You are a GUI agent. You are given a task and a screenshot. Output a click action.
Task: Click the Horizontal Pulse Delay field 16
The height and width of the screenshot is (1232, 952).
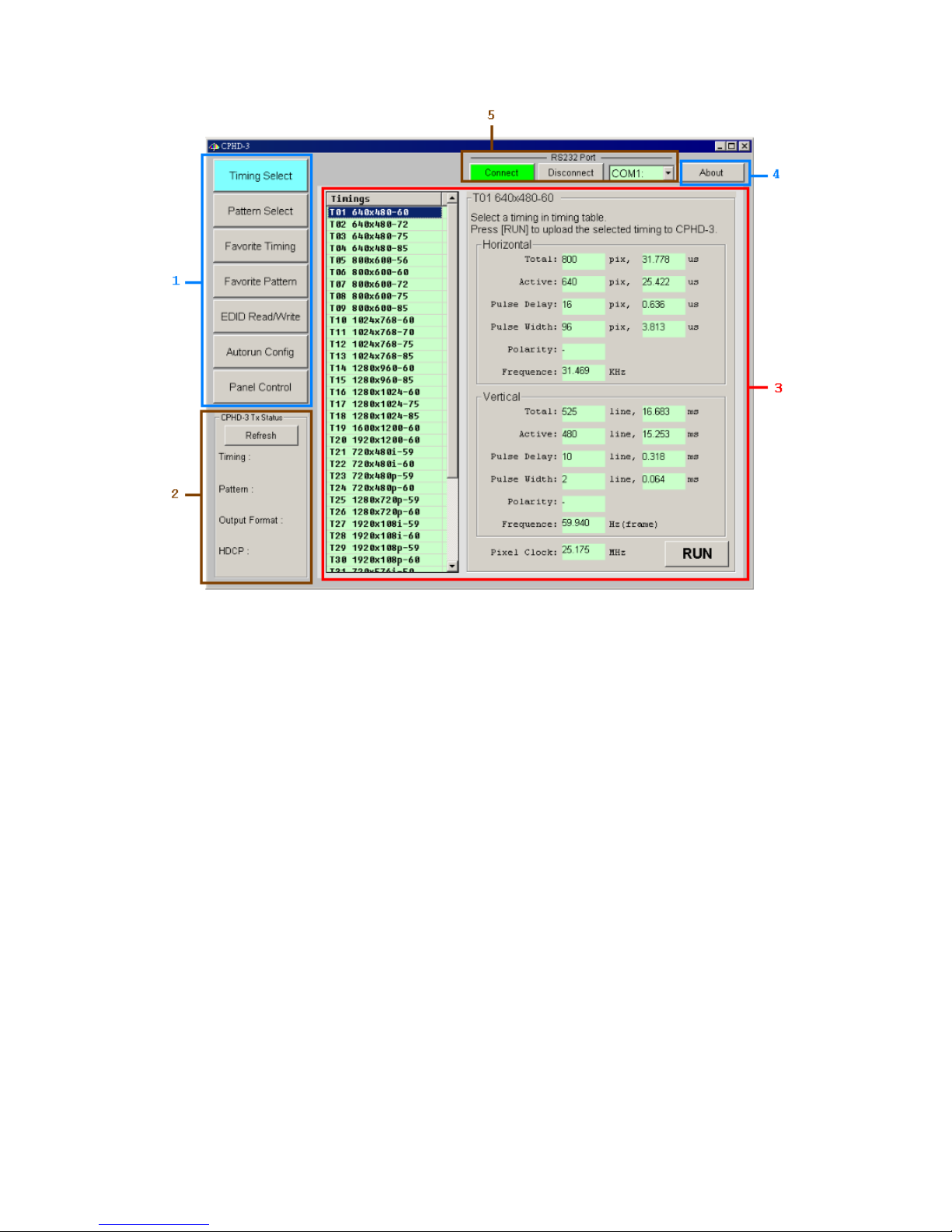583,305
